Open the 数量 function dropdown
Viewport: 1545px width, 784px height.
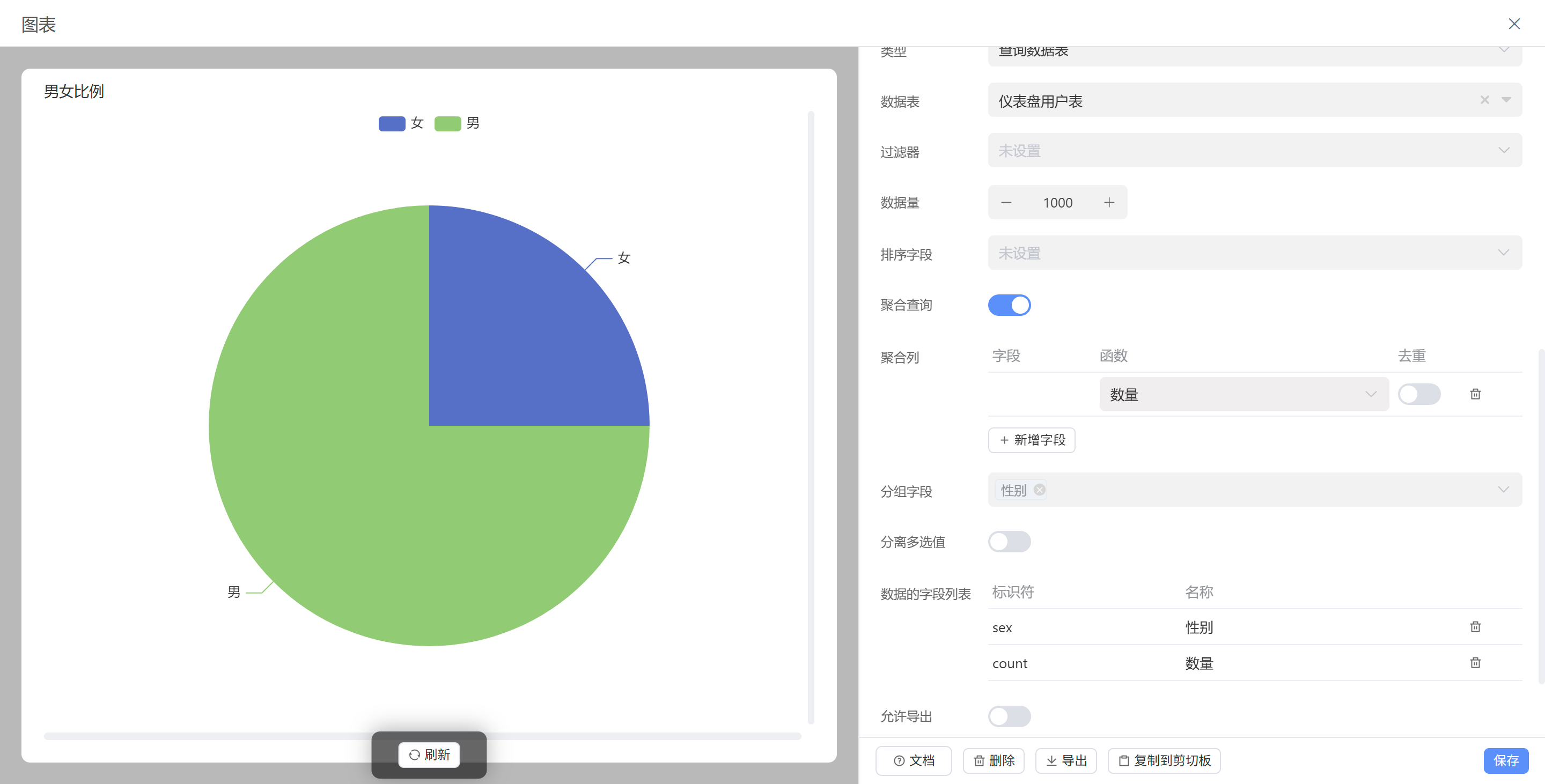(1243, 394)
